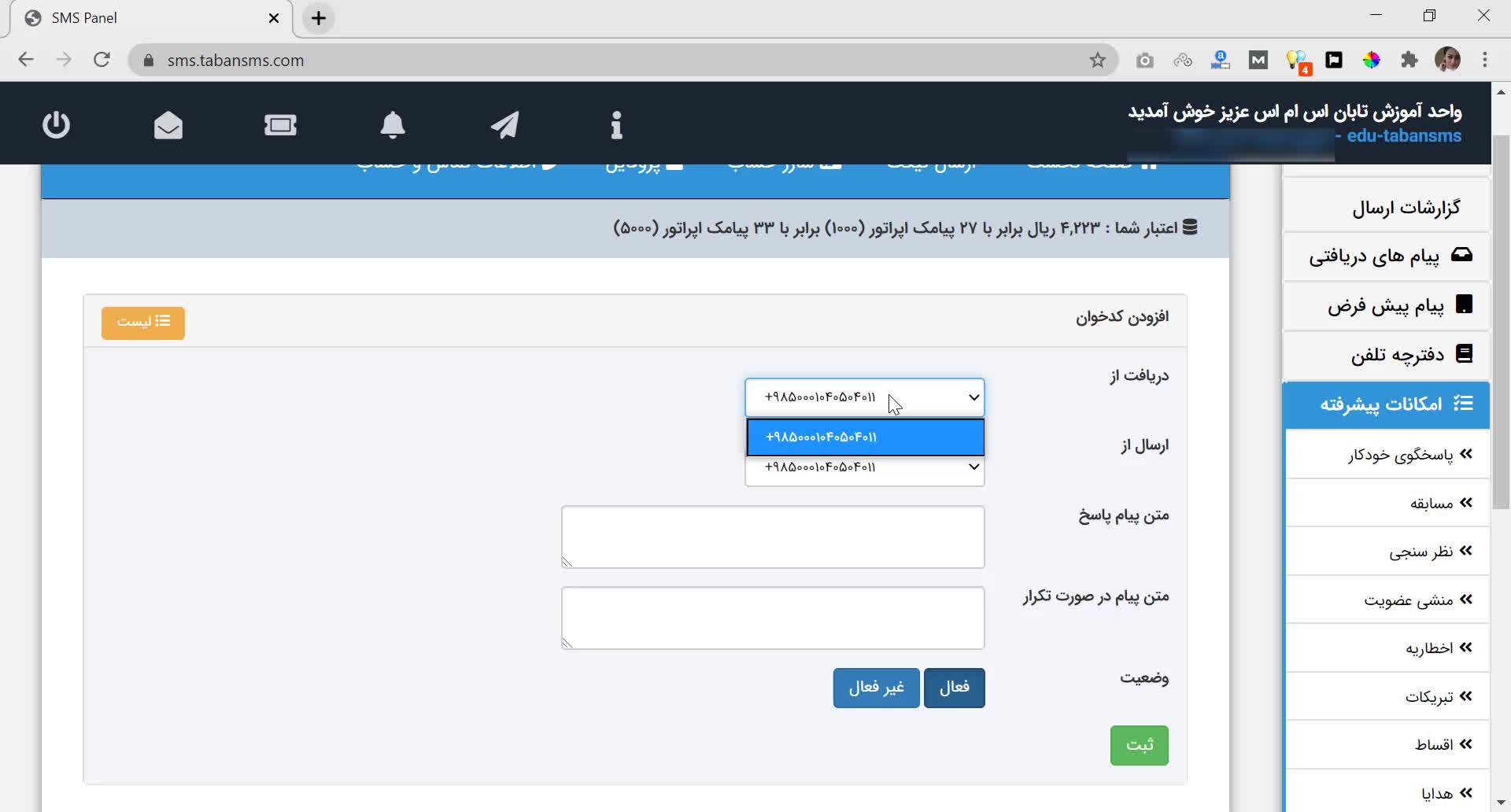Viewport: 1511px width, 812px height.
Task: Click the welcome text واحد آموزش تابان اس ام اس
Action: (1295, 113)
